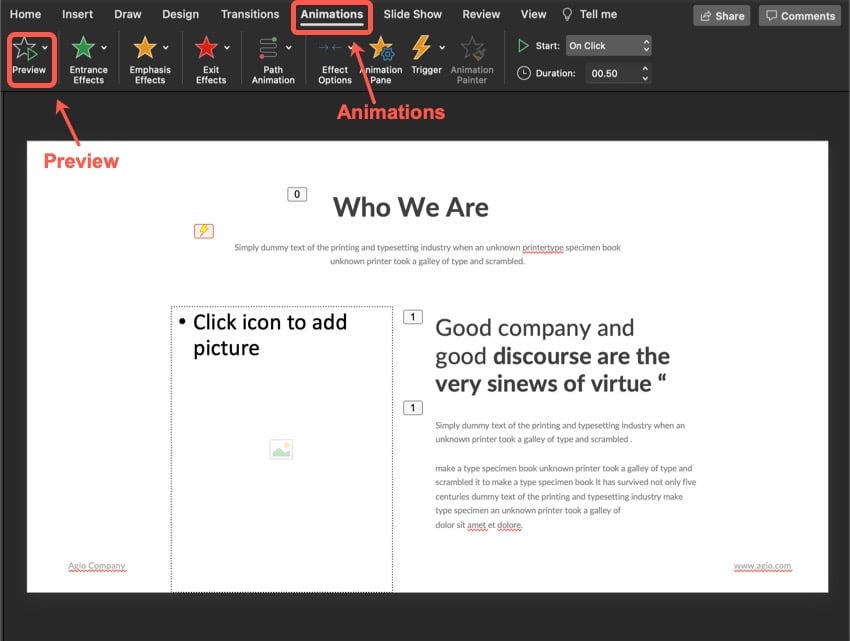Open the Exit Effects disclosure arrow
This screenshot has height=641, width=850.
(x=227, y=47)
